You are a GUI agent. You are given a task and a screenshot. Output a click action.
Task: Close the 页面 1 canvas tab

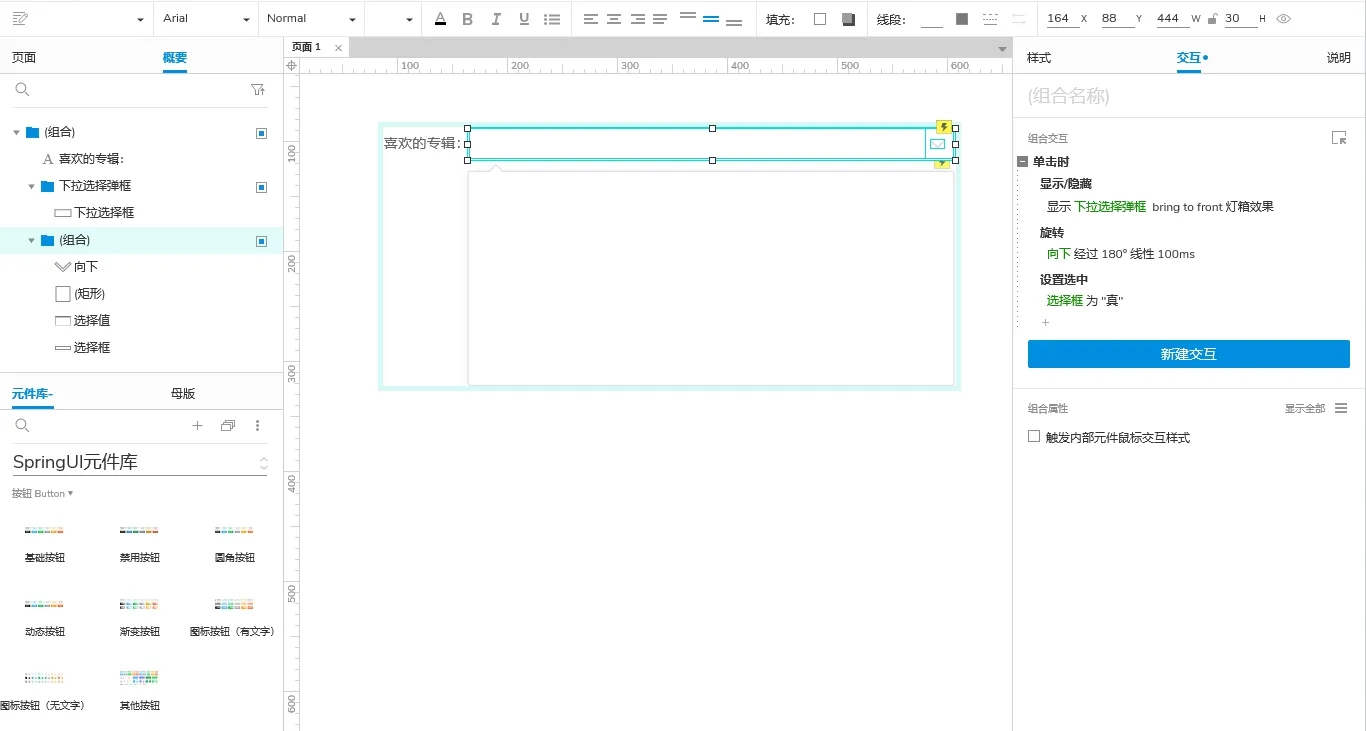pyautogui.click(x=338, y=48)
